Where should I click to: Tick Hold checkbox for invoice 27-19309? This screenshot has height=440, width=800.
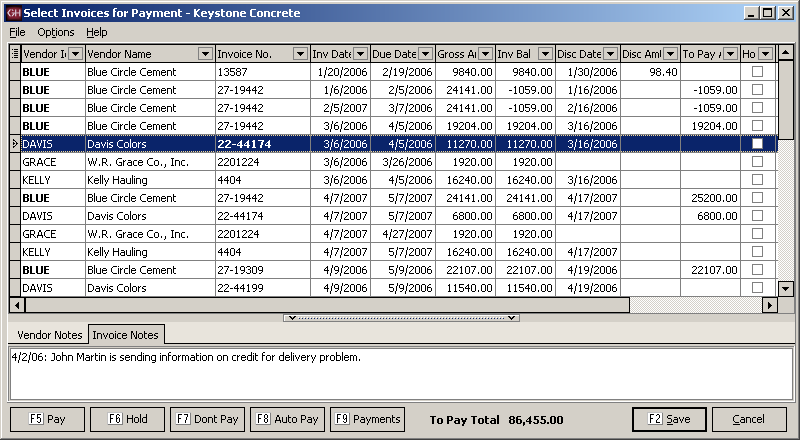(x=758, y=270)
